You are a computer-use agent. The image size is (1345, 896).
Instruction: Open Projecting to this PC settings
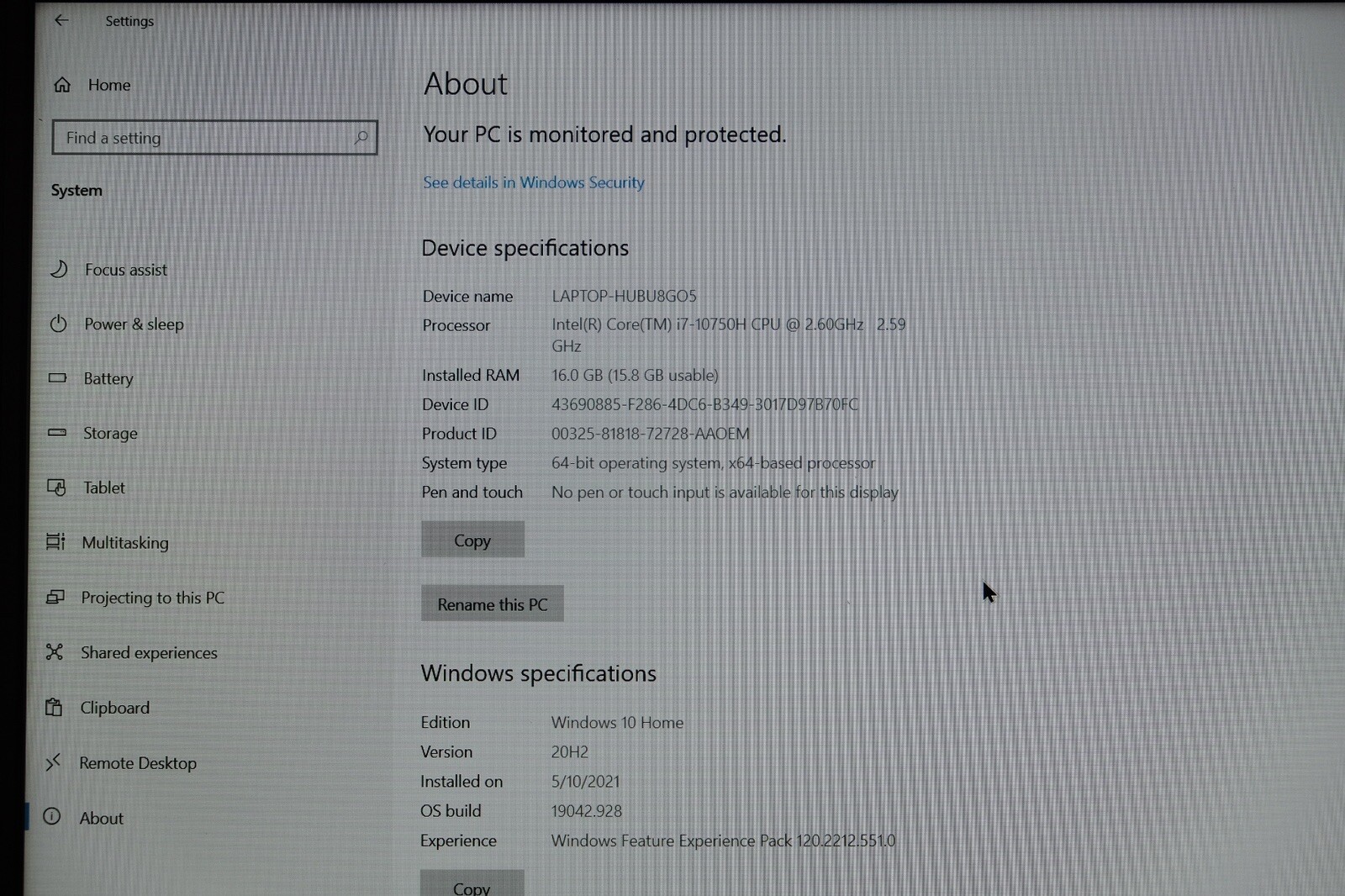[153, 598]
